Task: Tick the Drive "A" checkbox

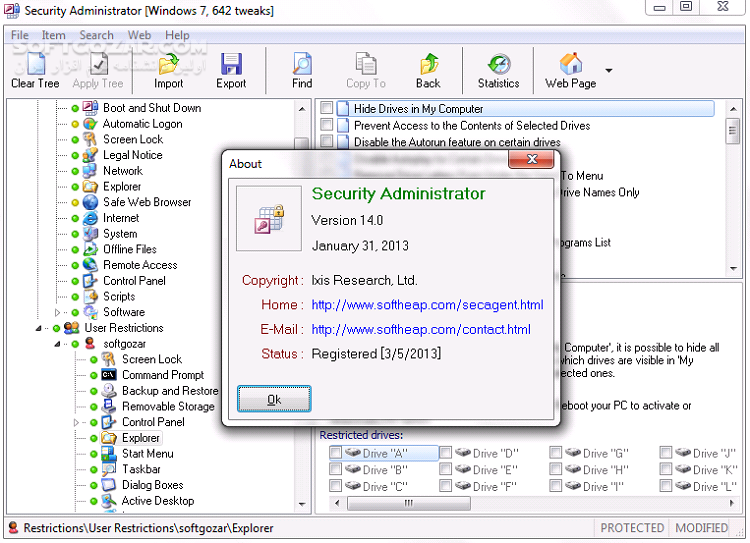Action: pyautogui.click(x=336, y=453)
